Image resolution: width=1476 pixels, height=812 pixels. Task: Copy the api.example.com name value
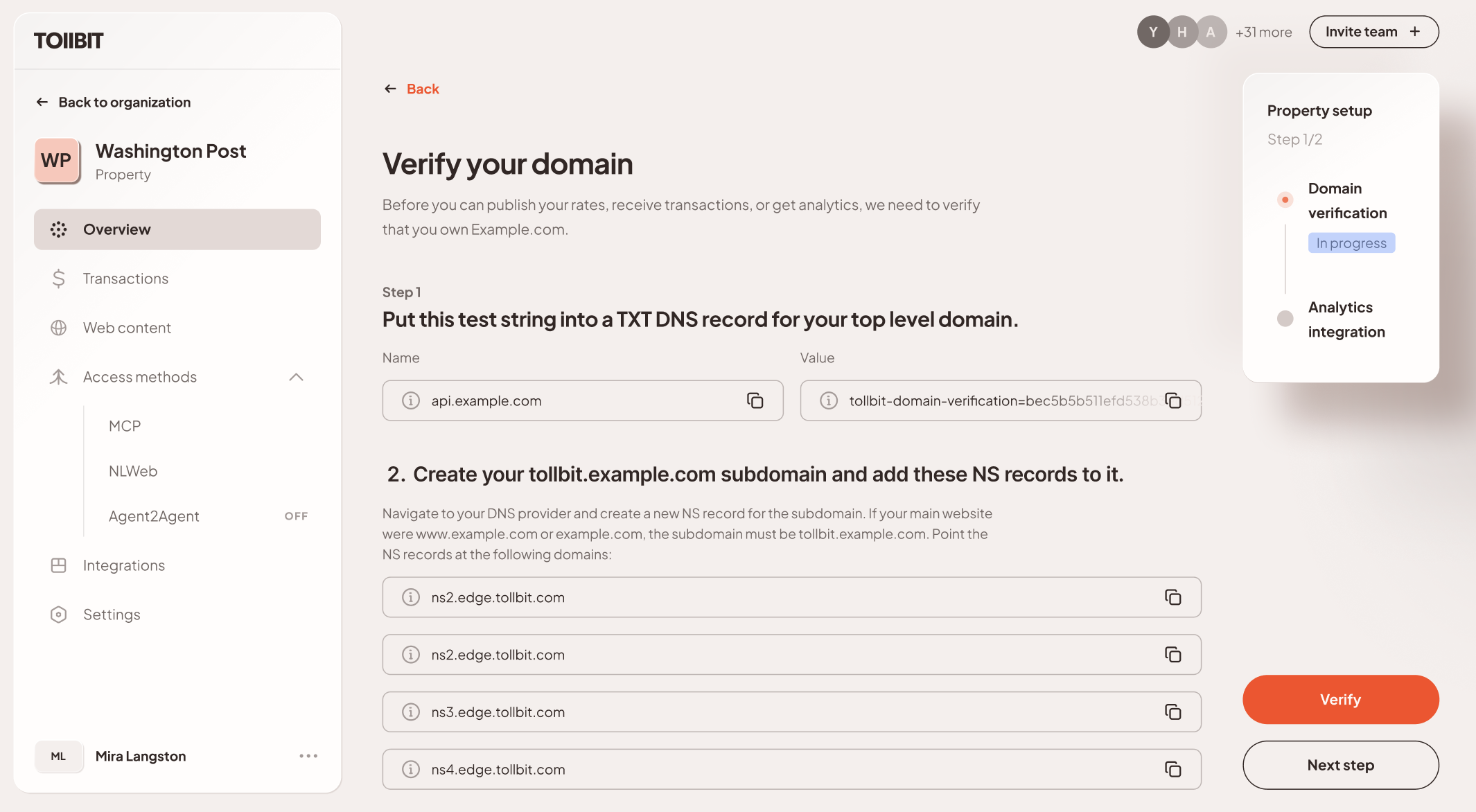pyautogui.click(x=755, y=400)
